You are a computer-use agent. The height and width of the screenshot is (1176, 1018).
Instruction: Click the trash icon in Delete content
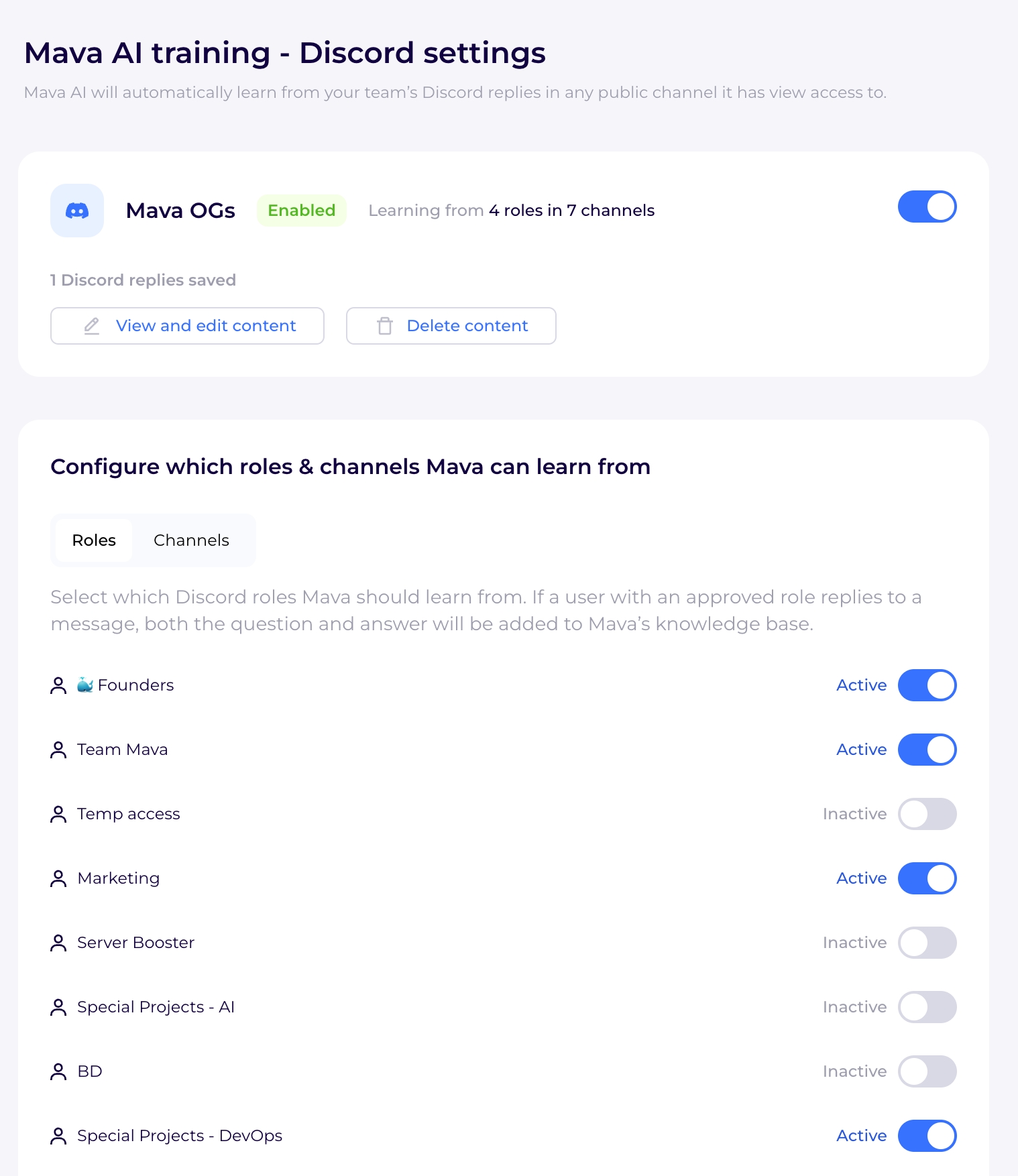(385, 326)
